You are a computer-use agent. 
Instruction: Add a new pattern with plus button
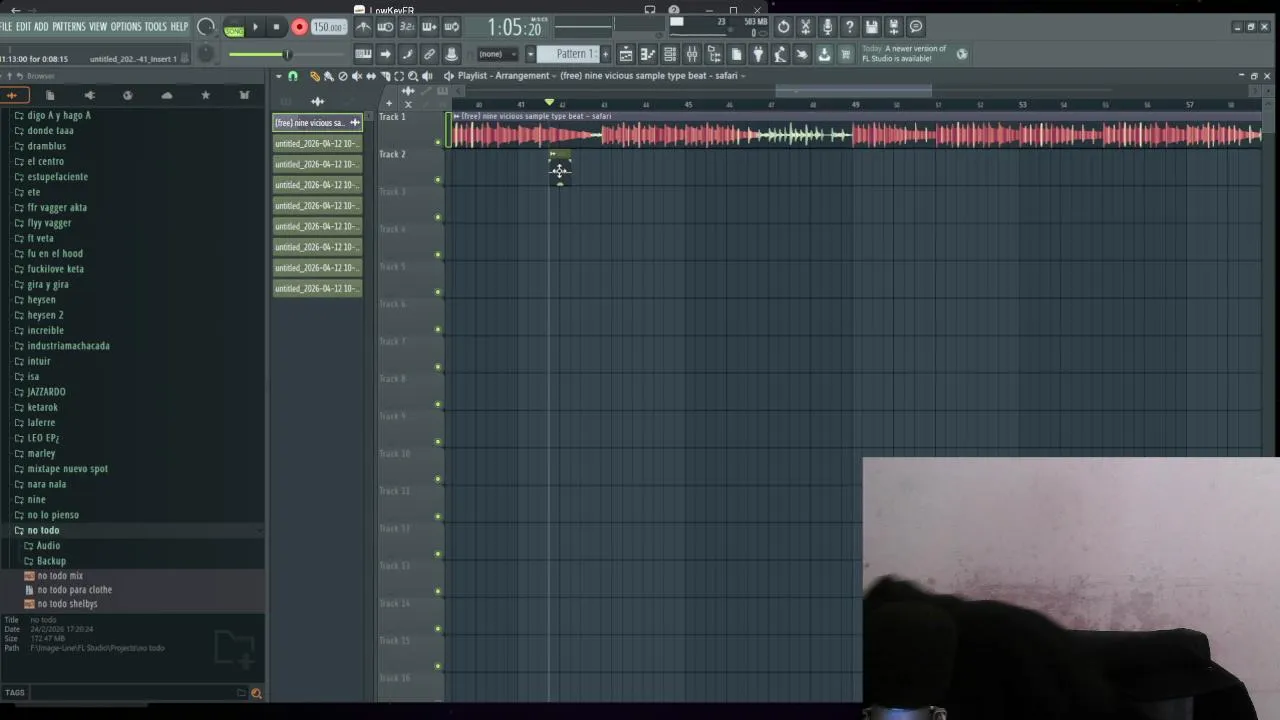pos(605,54)
